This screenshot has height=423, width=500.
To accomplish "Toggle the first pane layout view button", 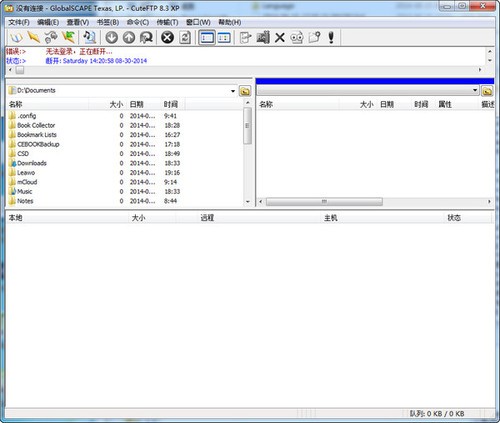I will click(207, 37).
